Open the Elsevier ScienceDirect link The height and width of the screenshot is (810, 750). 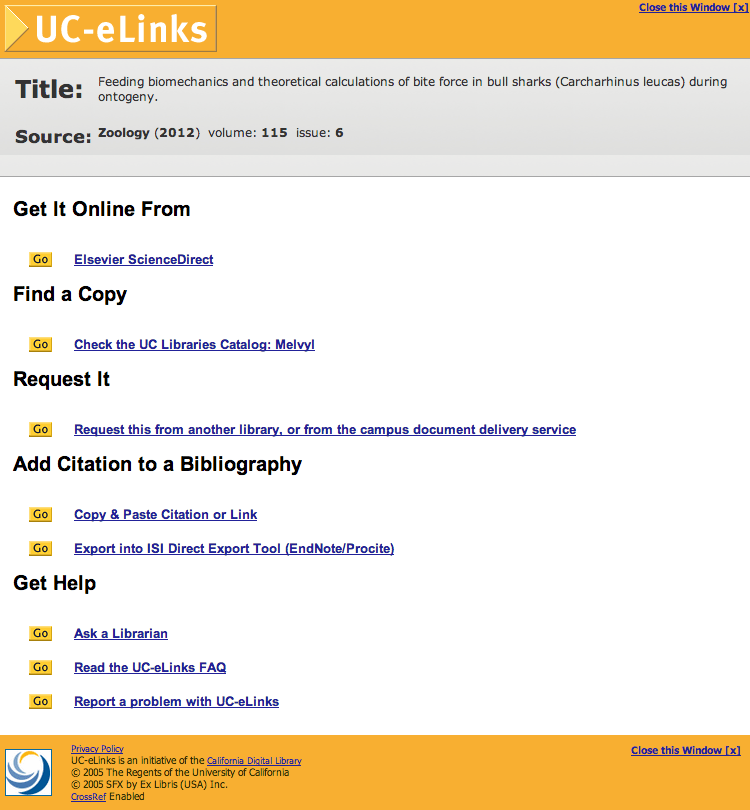pos(144,259)
